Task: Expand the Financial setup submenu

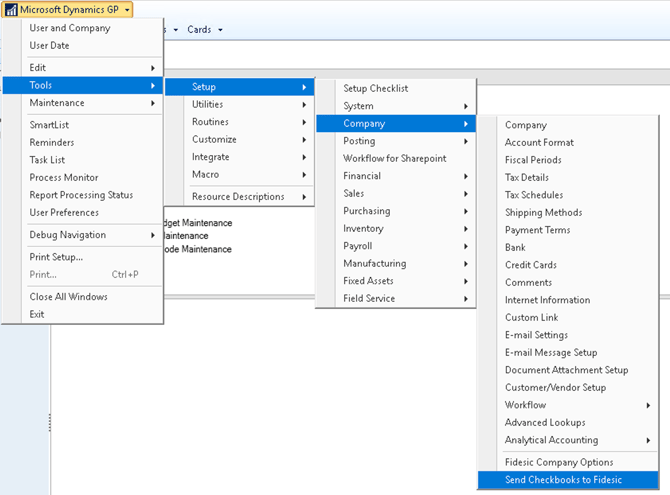Action: click(396, 176)
